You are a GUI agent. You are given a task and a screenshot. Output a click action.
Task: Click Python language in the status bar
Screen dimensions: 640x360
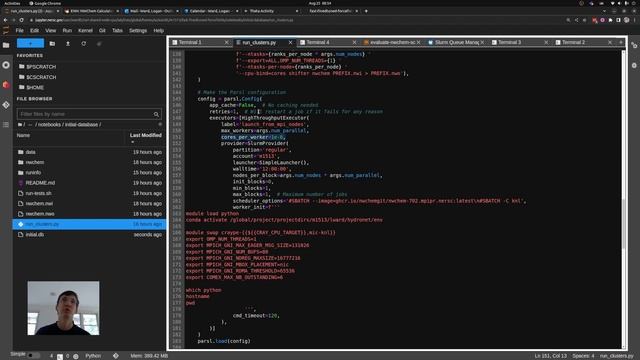point(93,356)
